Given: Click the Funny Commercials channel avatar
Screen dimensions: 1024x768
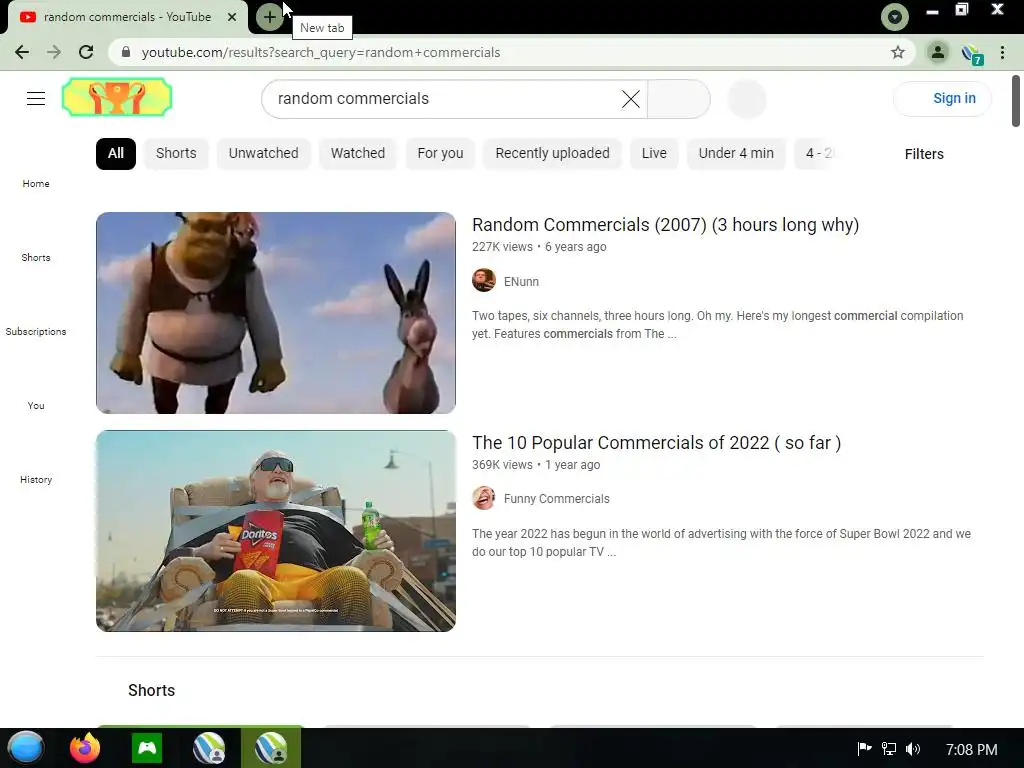Looking at the screenshot, I should pos(484,498).
